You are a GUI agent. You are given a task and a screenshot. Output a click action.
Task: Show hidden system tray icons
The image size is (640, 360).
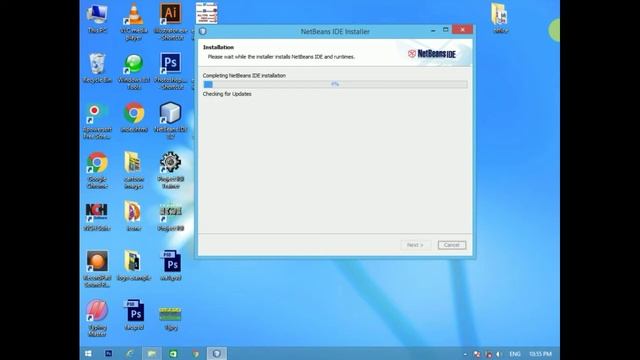click(x=466, y=354)
